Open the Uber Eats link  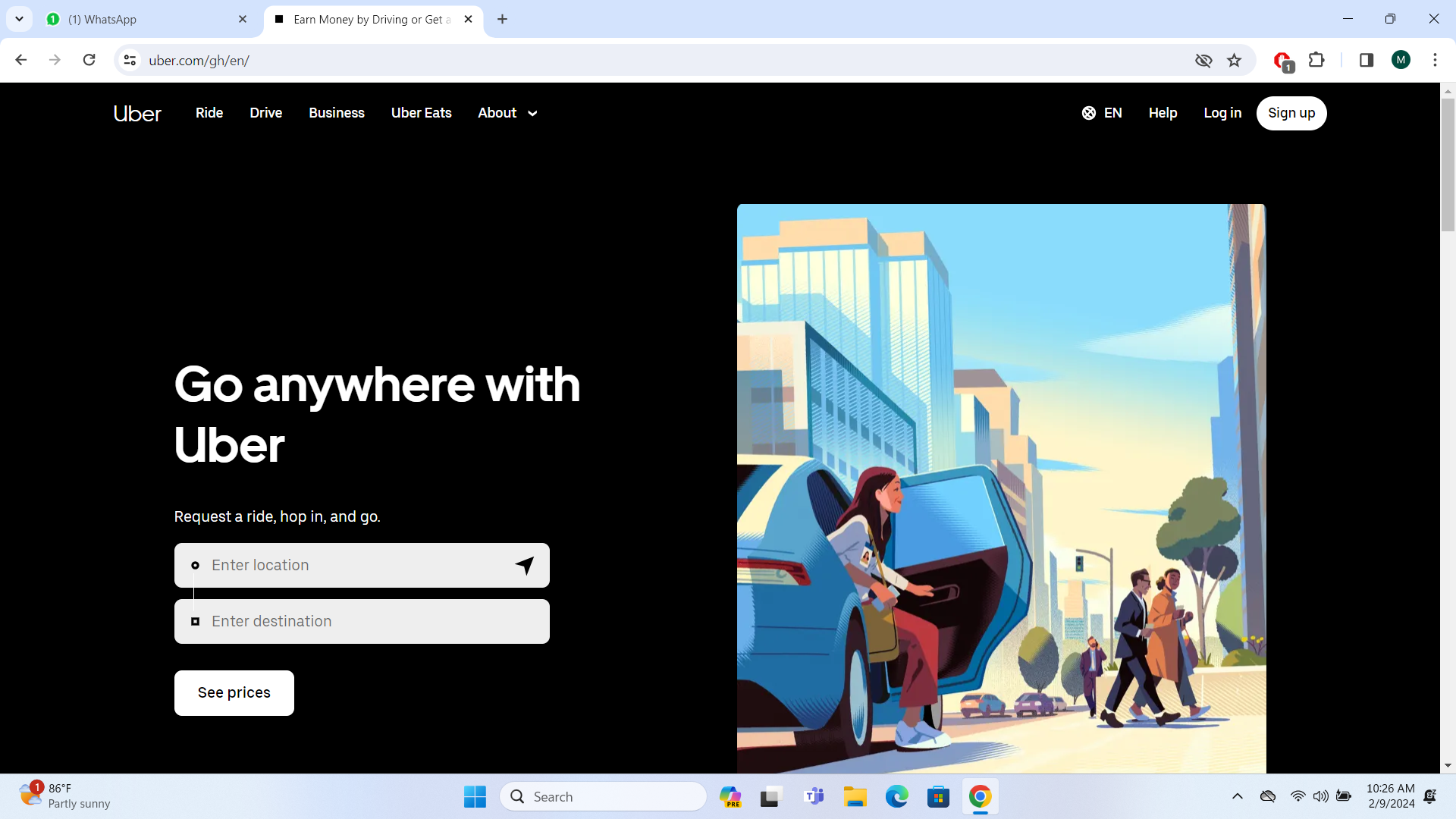421,113
